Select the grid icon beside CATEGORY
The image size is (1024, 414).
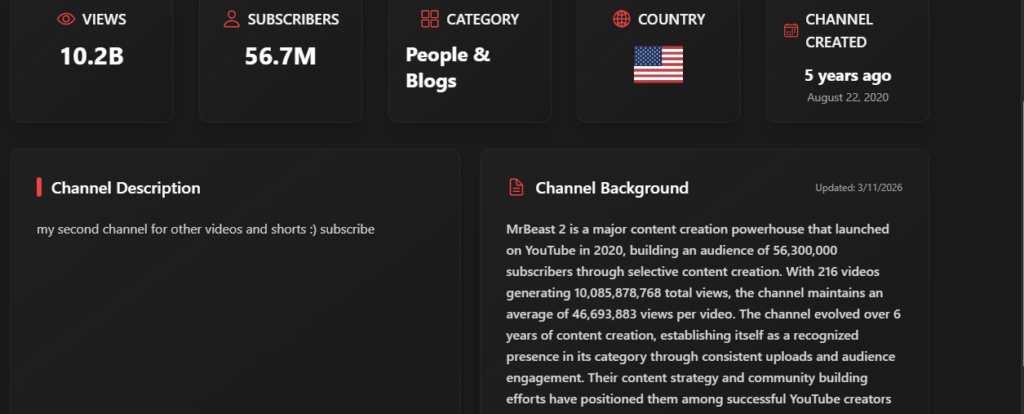[x=430, y=19]
